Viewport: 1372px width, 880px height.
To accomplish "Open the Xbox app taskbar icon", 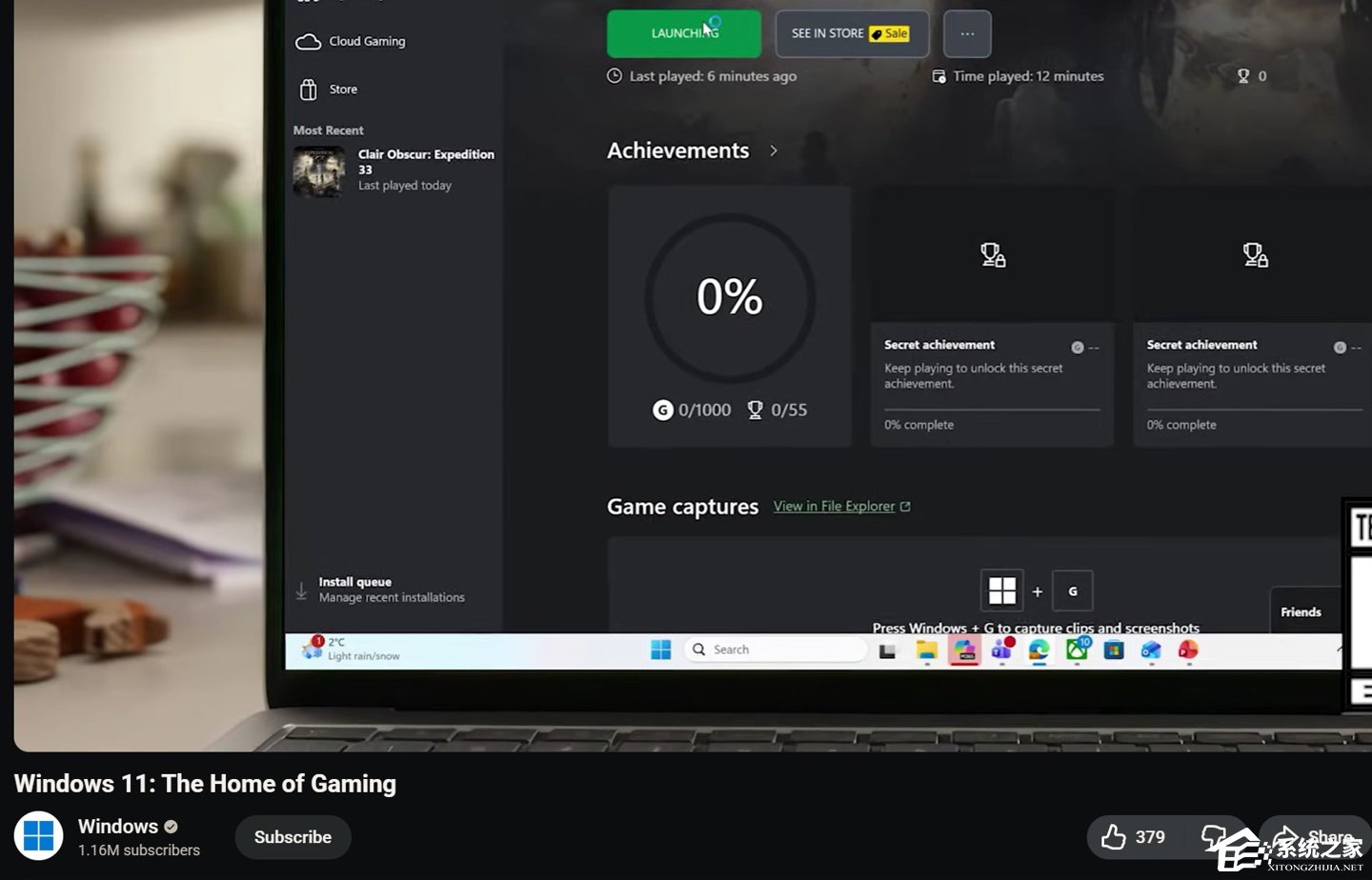I will click(x=1078, y=650).
